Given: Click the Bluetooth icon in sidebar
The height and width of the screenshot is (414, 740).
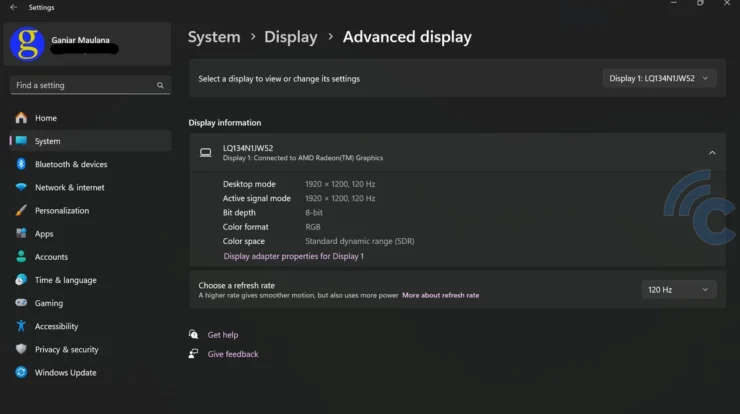Looking at the screenshot, I should coord(21,164).
